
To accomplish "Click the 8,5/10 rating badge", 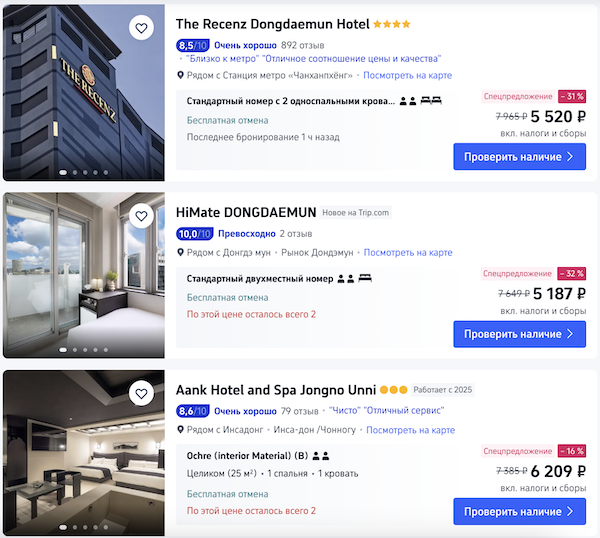I will click(193, 46).
